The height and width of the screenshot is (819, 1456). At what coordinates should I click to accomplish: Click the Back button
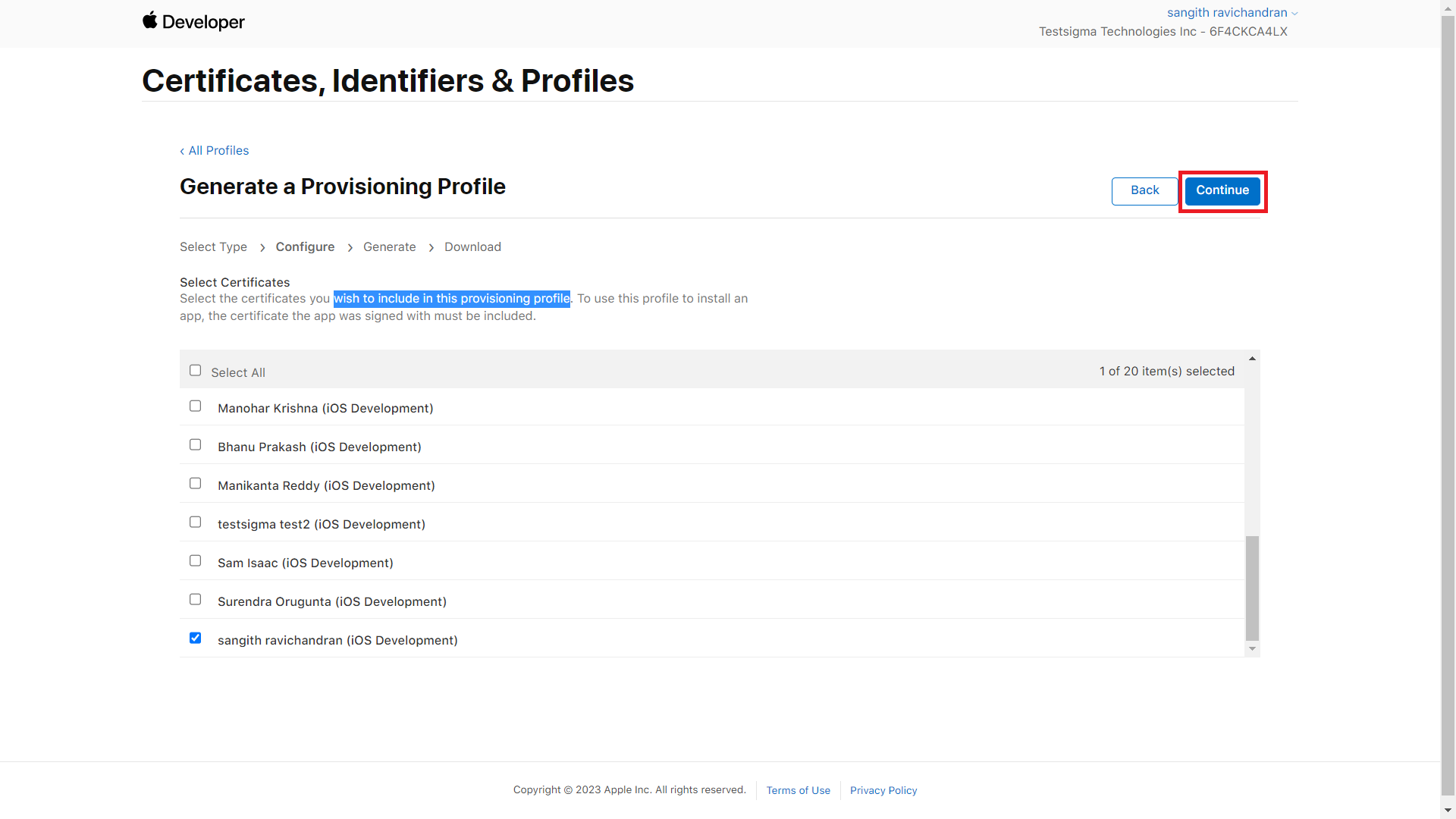coord(1143,190)
